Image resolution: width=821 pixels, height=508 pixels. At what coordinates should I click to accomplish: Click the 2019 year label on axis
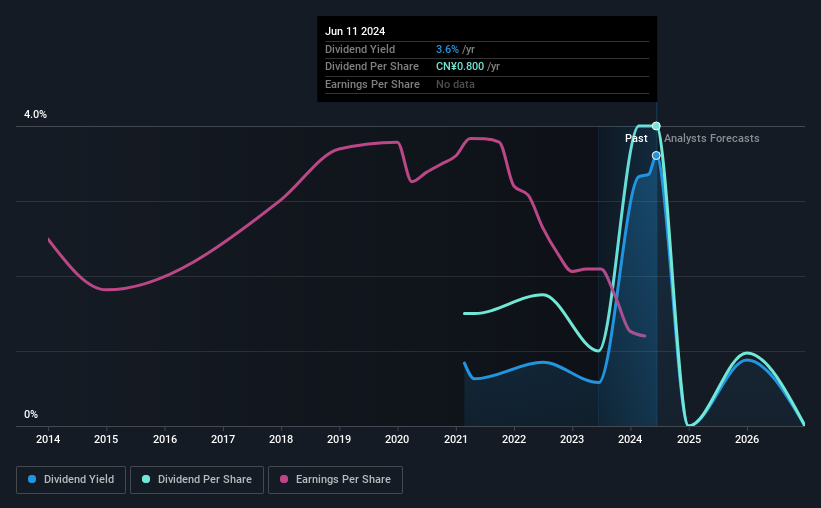(339, 439)
